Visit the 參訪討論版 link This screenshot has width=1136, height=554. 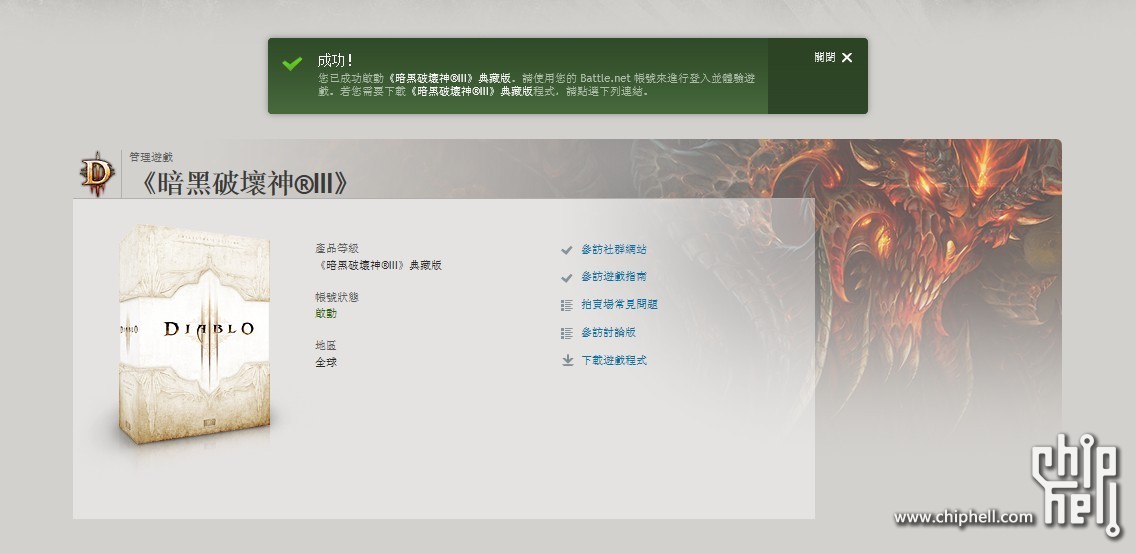pyautogui.click(x=609, y=332)
